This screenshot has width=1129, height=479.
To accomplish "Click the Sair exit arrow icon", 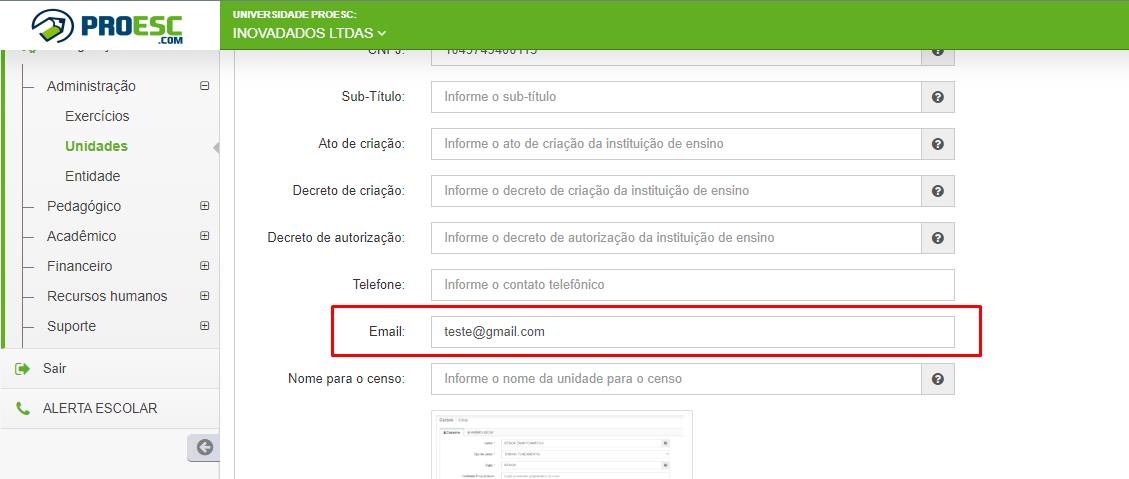I will [x=23, y=369].
